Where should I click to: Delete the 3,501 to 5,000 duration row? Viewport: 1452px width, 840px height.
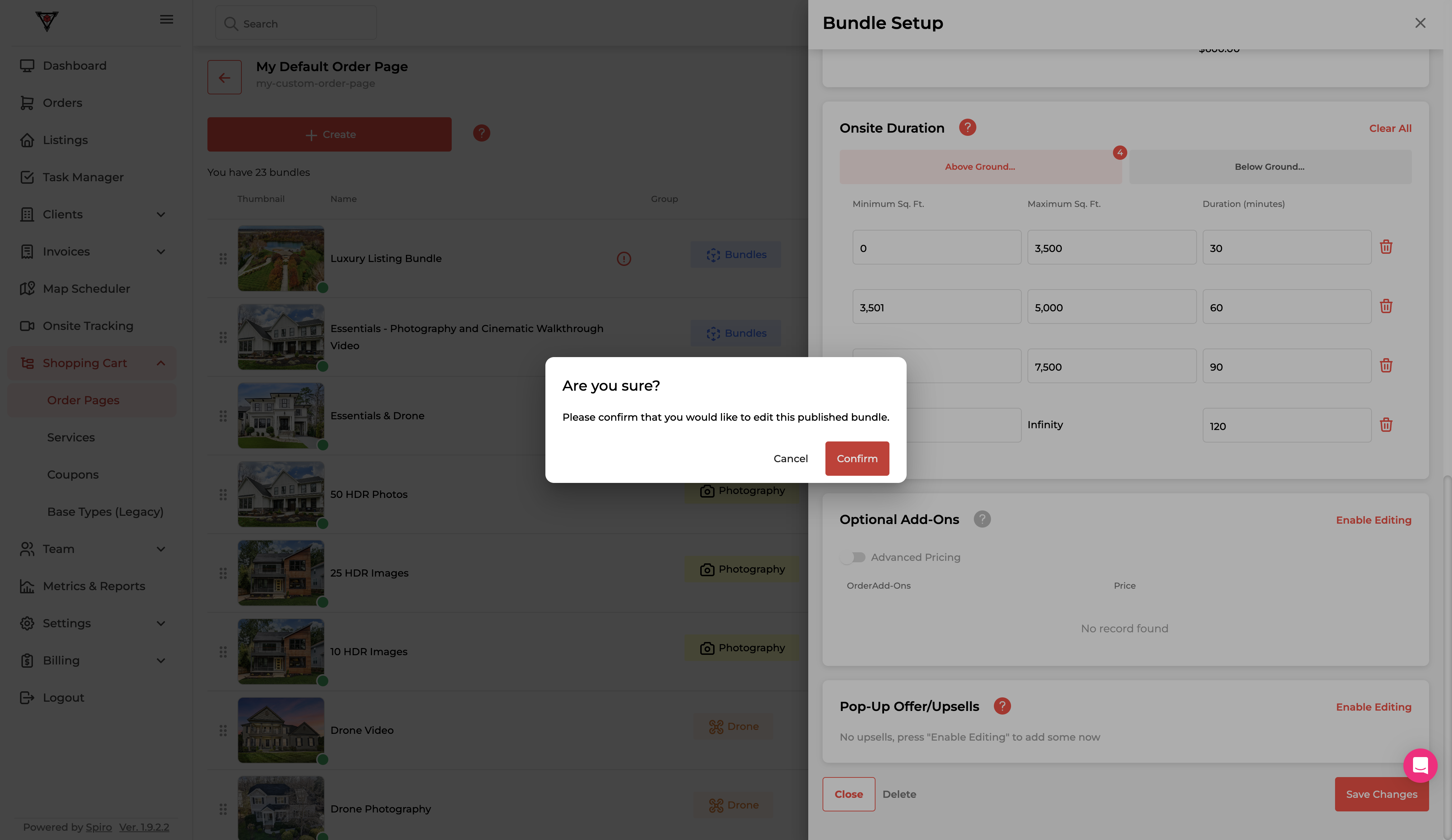[x=1386, y=306]
